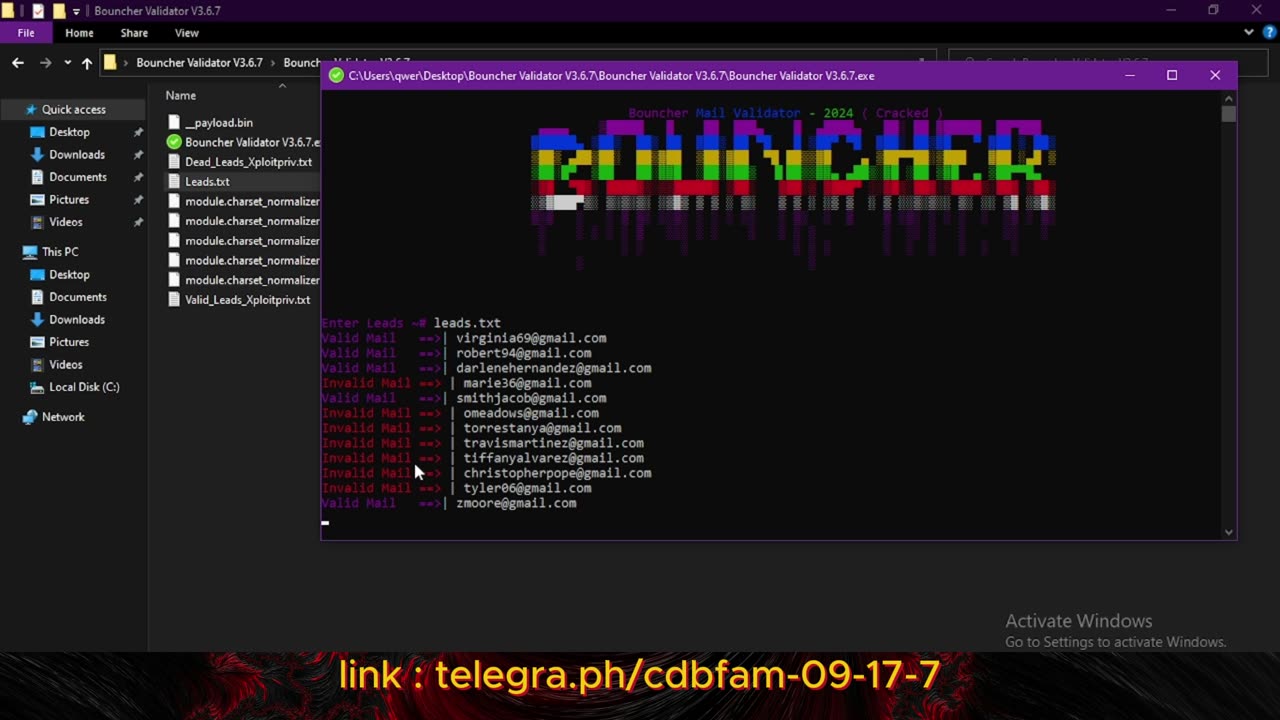
Task: Select the __payload.bin file
Action: (219, 123)
